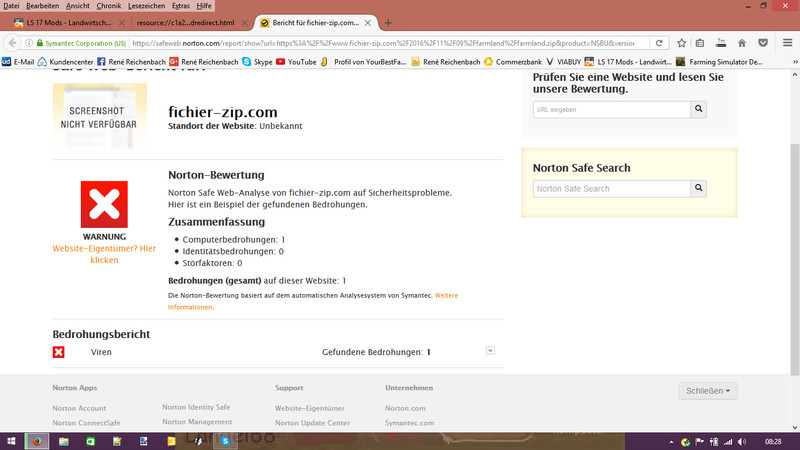Screen dimensions: 800x450
Task: Open the Datei menu
Action: pyautogui.click(x=11, y=6)
